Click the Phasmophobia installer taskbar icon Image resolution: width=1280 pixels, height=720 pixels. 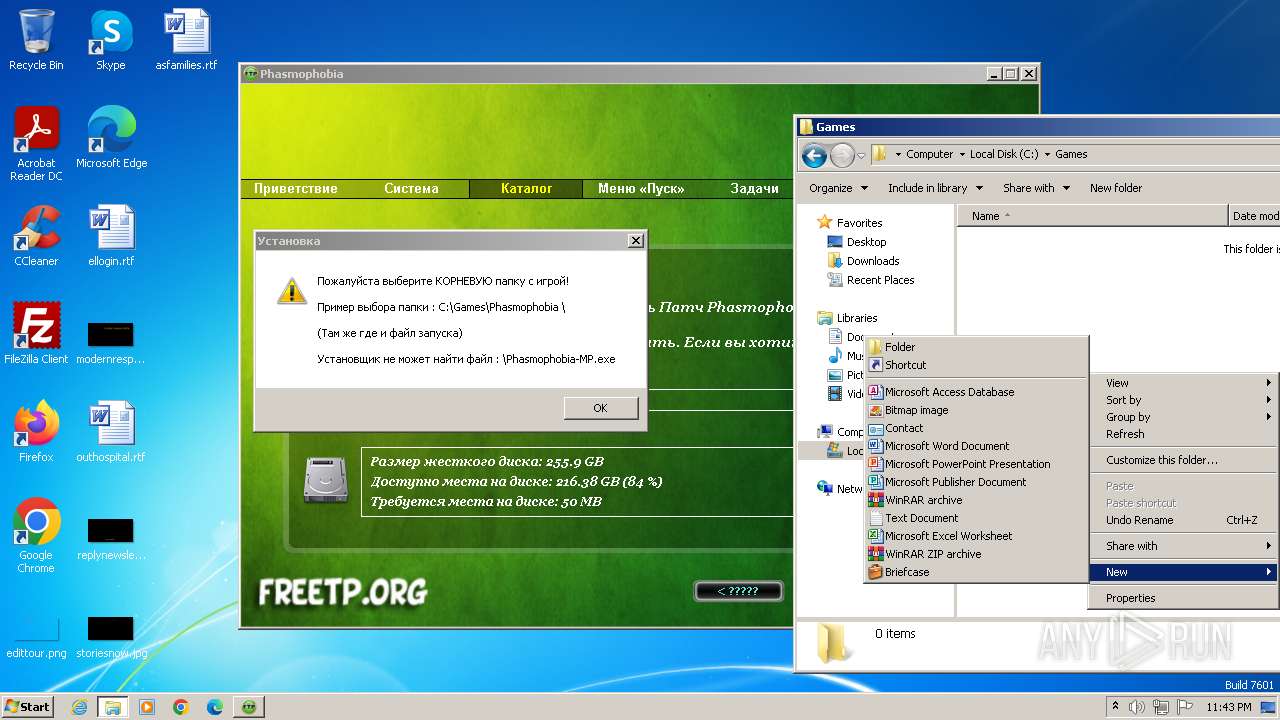(x=249, y=707)
